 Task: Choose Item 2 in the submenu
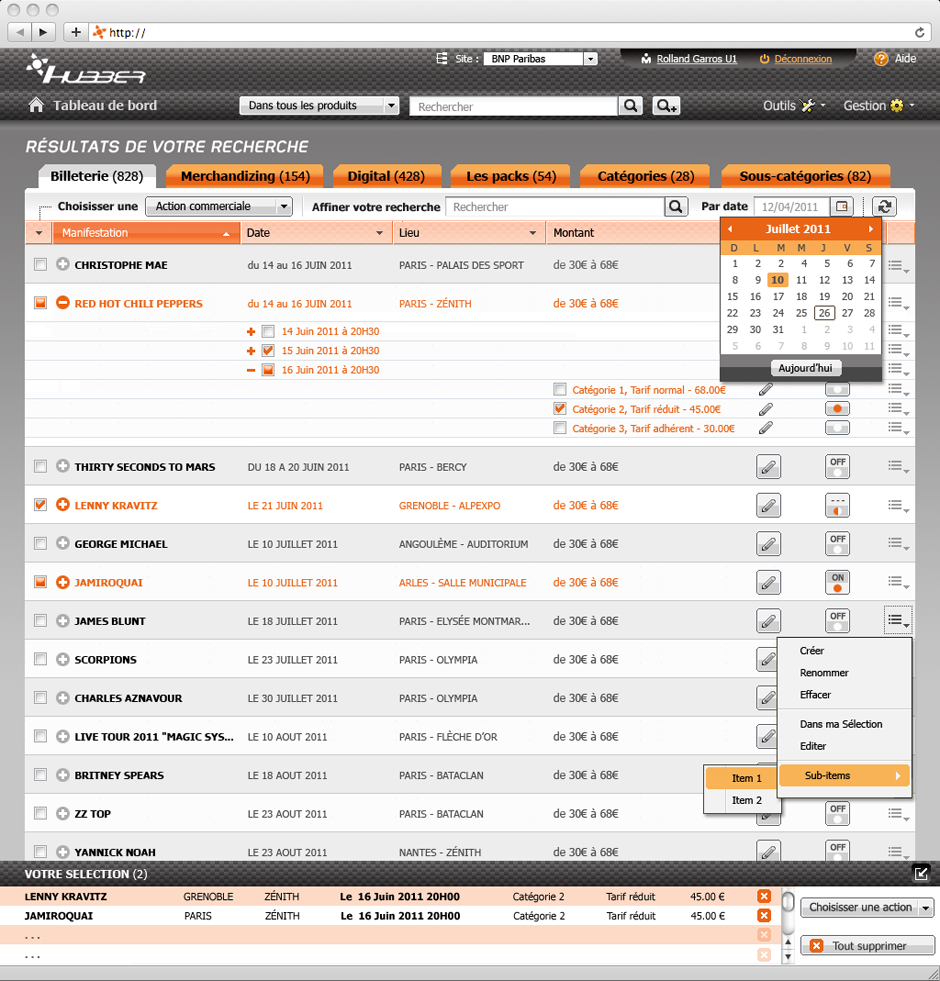pos(747,800)
